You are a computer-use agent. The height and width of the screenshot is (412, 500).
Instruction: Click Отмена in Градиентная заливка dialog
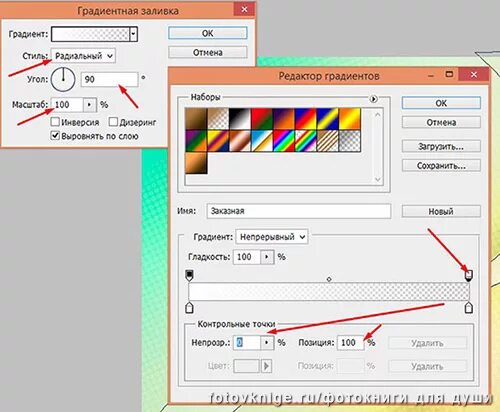[208, 52]
